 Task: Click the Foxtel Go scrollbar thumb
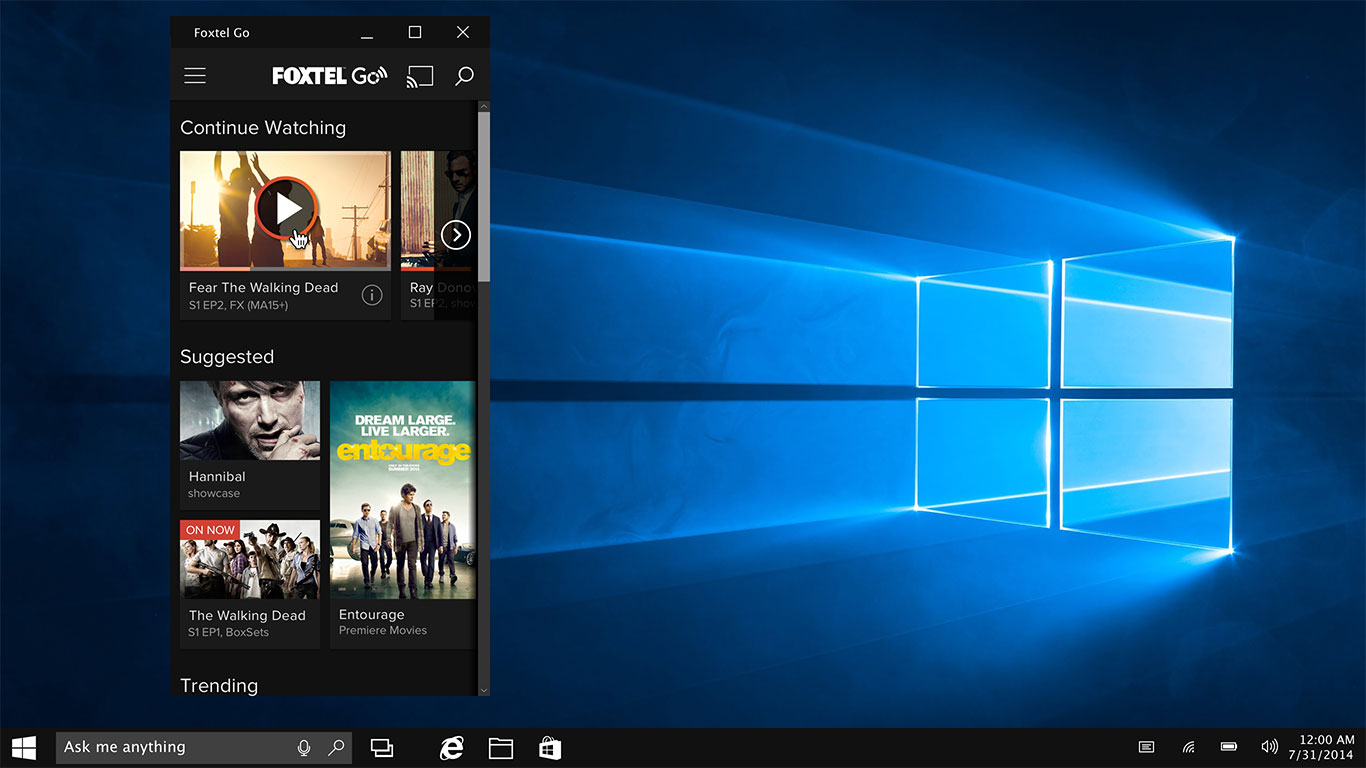point(484,197)
